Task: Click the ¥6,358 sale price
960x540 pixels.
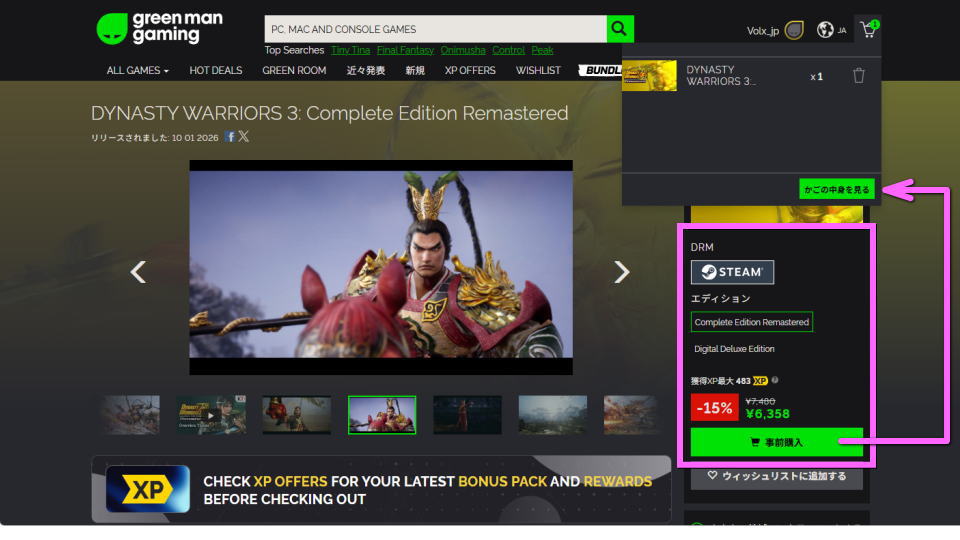Action: coord(768,414)
